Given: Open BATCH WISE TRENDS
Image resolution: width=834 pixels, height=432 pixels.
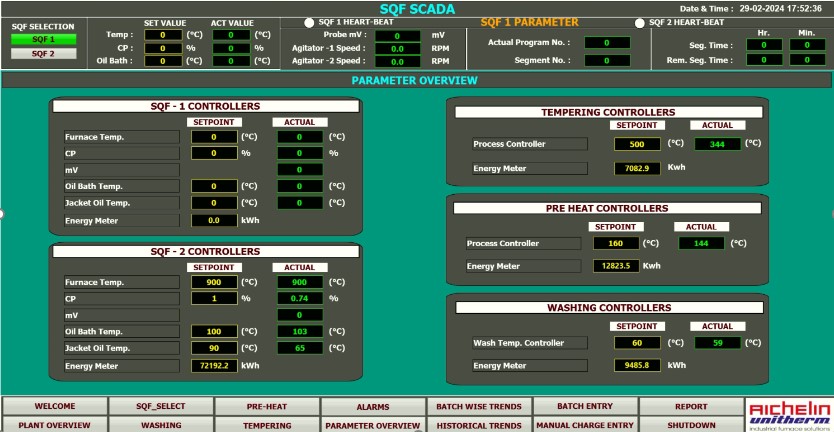Looking at the screenshot, I should click(x=478, y=407).
